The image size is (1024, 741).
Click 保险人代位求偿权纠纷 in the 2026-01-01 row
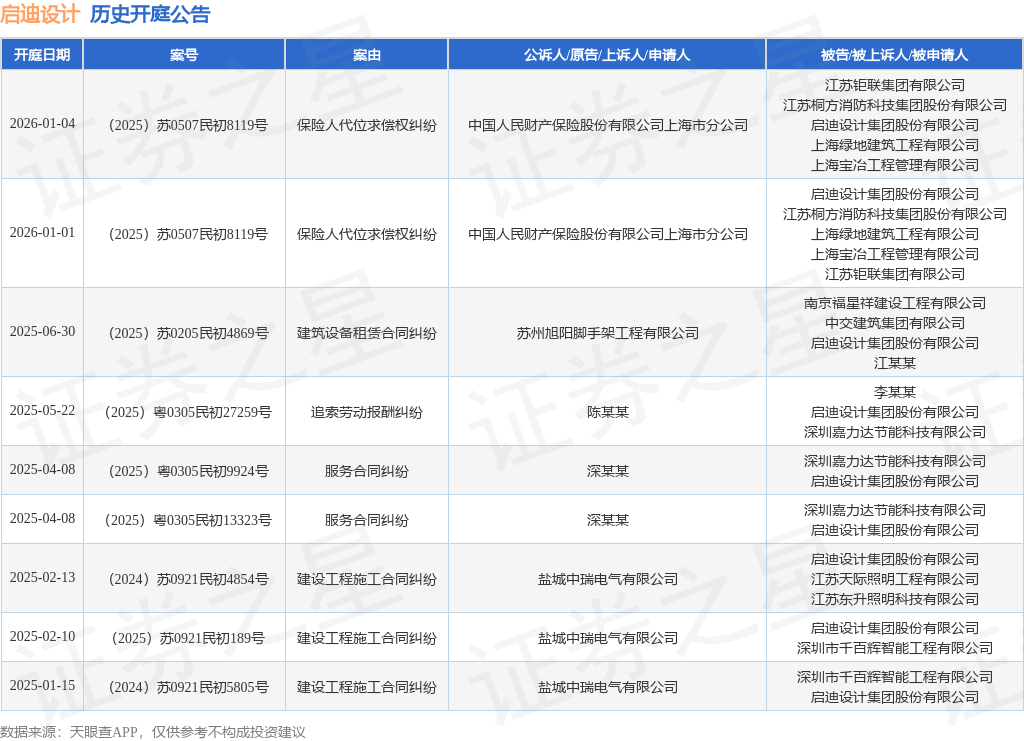[x=366, y=234]
